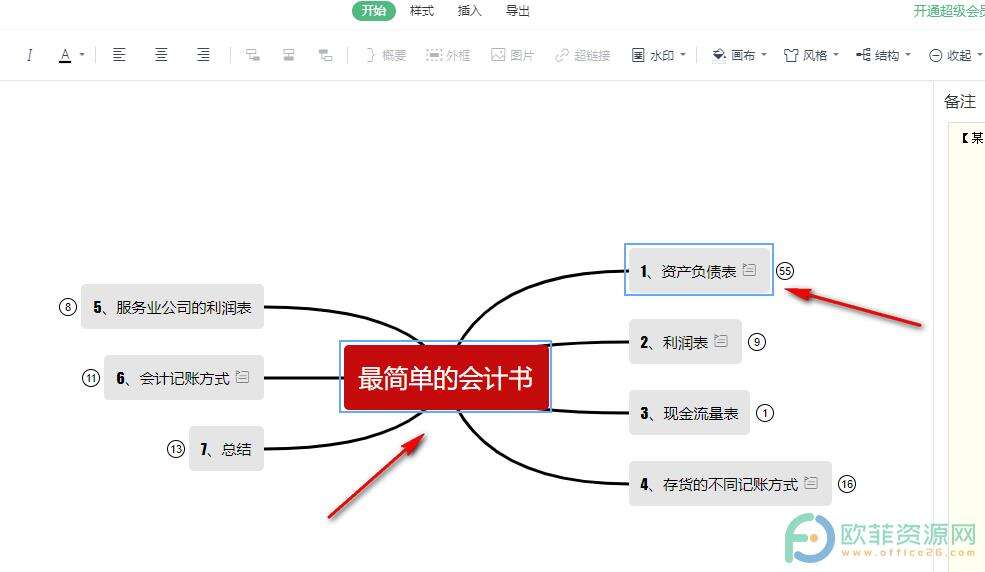Screen dimensions: 985x572
Task: Open the style theme (风格) dropdown
Action: [811, 55]
